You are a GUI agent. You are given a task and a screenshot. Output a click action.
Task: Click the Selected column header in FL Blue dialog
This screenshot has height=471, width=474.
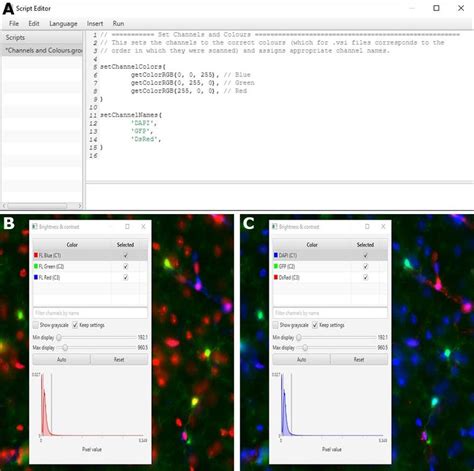point(125,245)
